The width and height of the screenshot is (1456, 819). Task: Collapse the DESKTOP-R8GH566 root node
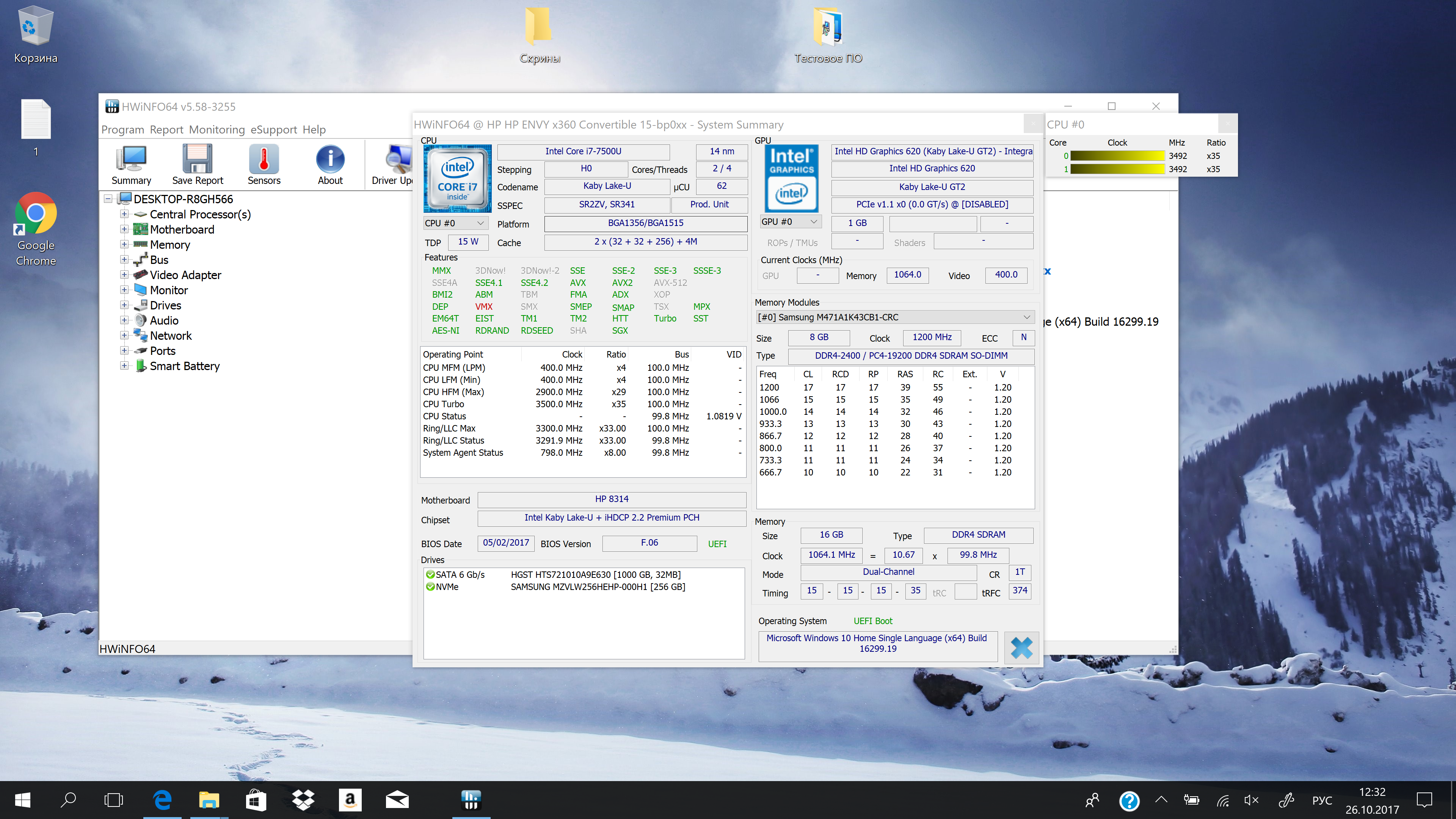coord(108,199)
